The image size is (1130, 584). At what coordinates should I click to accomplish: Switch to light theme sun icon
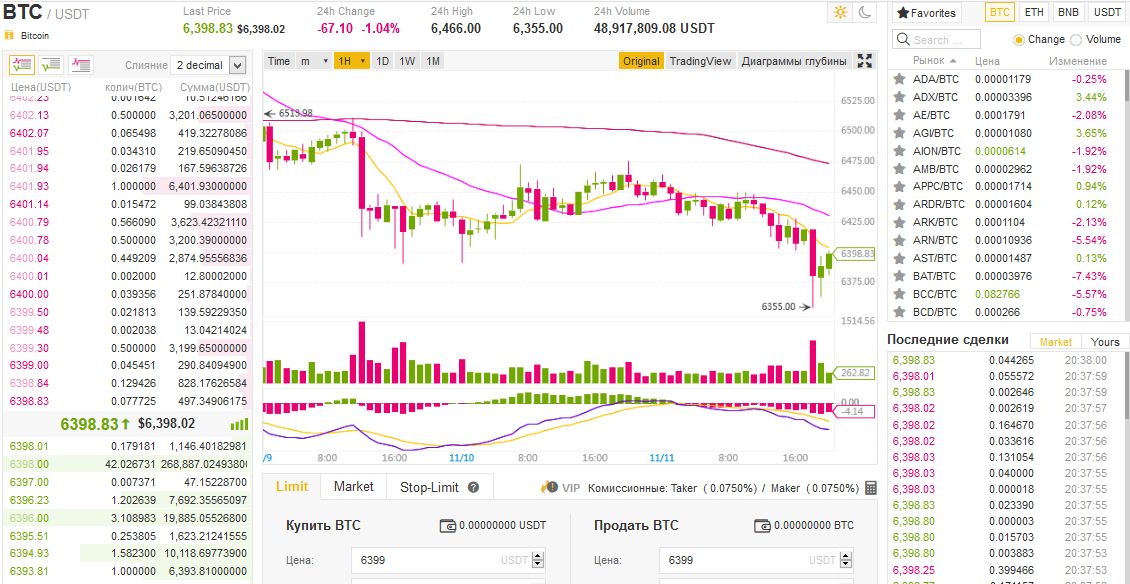(840, 13)
